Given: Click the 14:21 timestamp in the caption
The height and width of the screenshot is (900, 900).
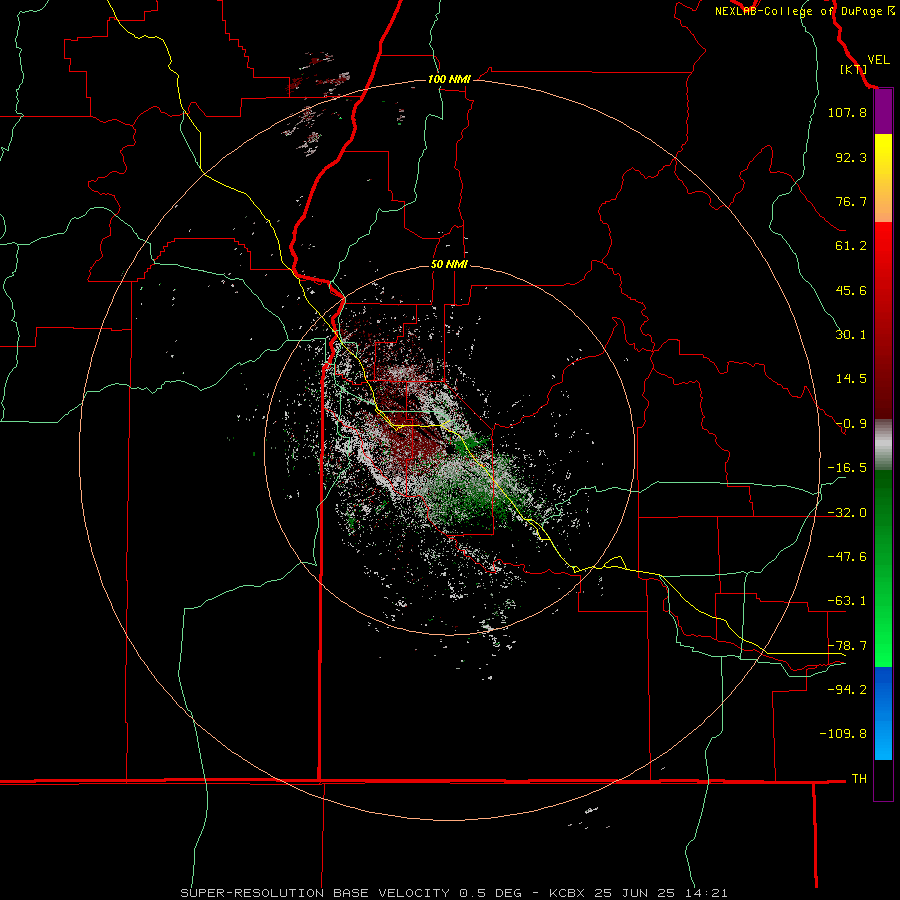Looking at the screenshot, I should coord(707,893).
